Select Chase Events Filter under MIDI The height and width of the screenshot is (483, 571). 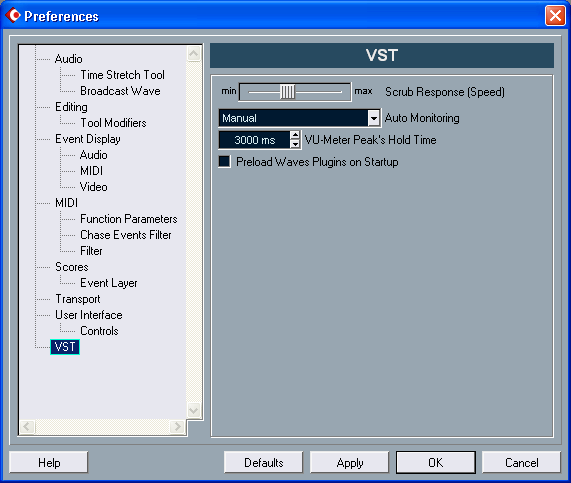click(x=126, y=235)
